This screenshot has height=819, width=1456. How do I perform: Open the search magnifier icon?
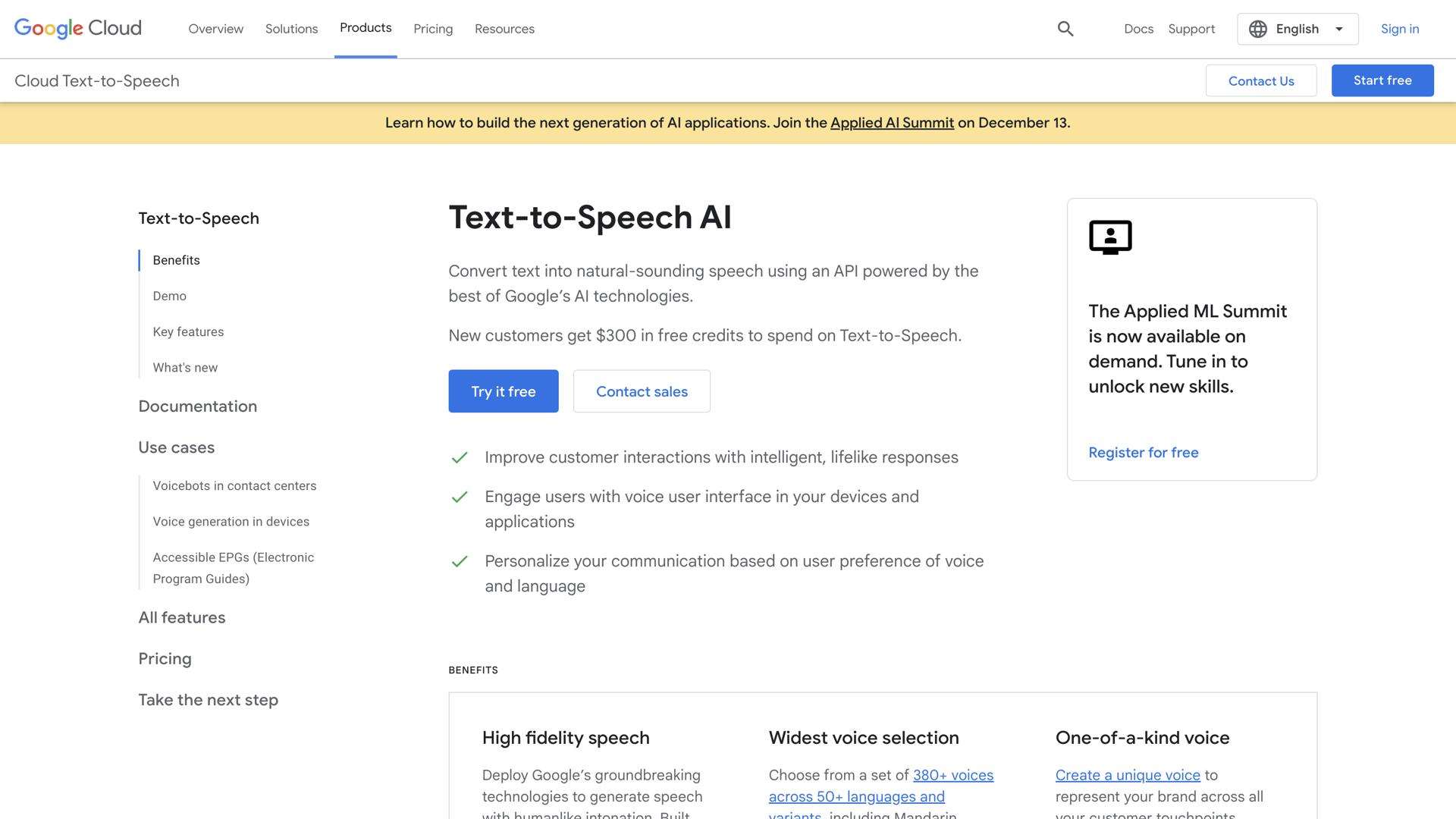click(x=1065, y=28)
